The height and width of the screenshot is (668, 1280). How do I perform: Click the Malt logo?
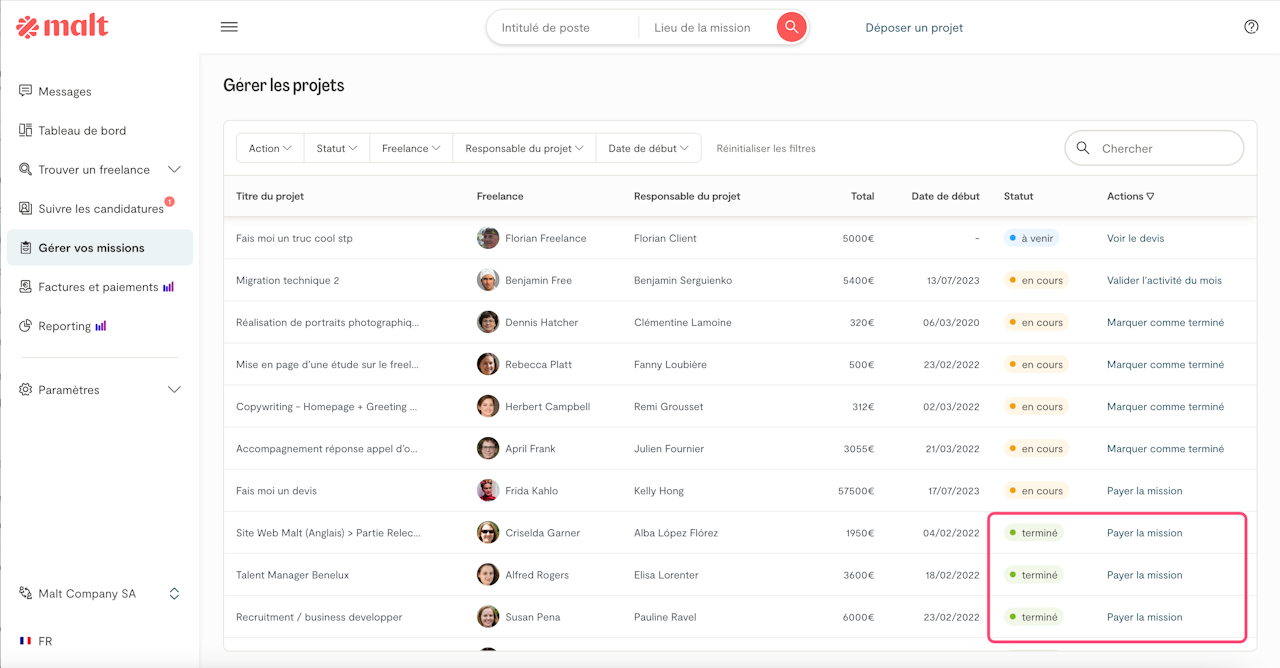click(62, 27)
